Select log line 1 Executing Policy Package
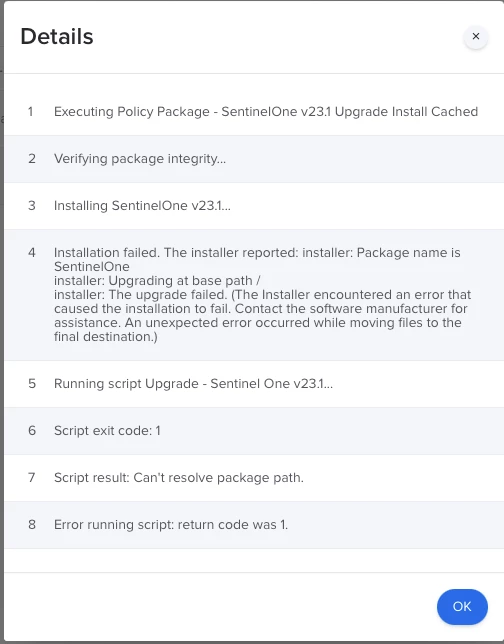The height and width of the screenshot is (644, 504). pos(254,112)
